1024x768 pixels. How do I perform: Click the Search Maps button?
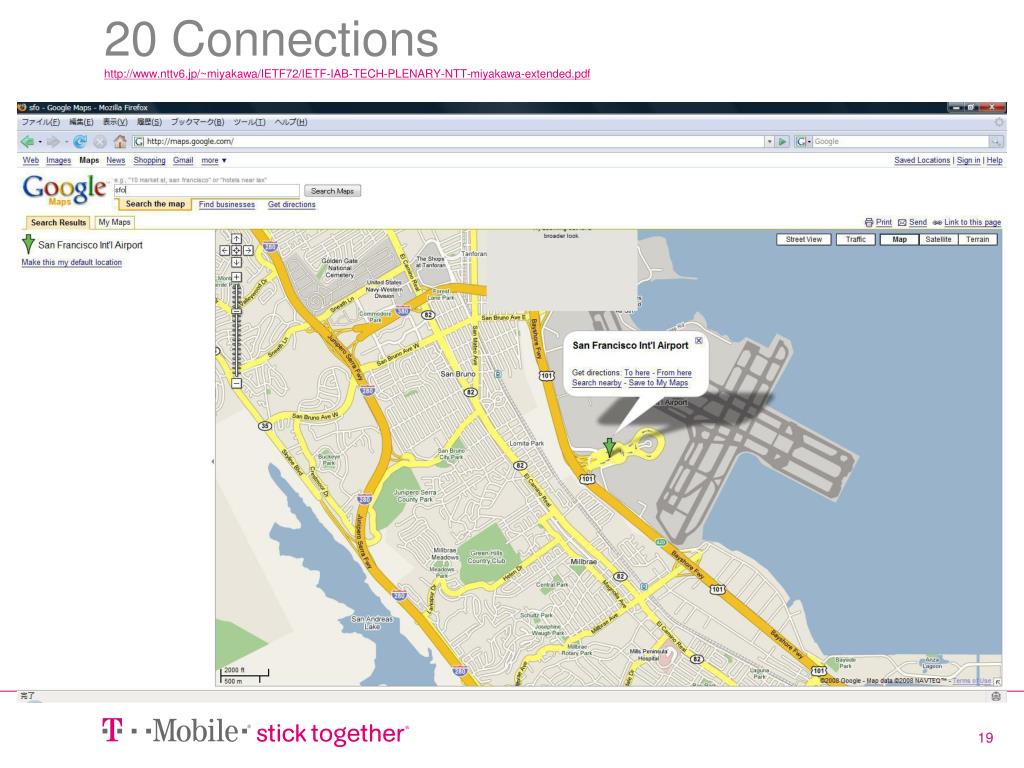point(332,191)
